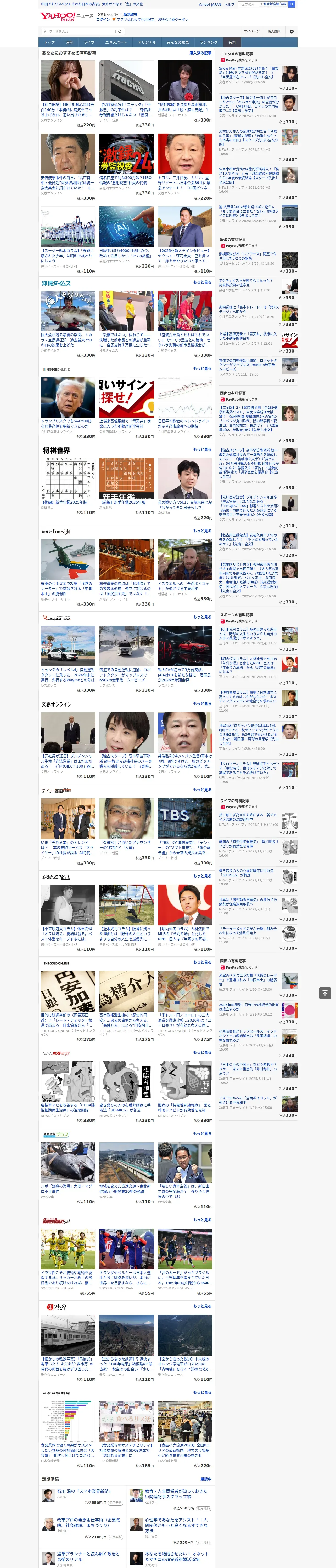The width and height of the screenshot is (336, 1568).
Task: Open the 為替介入 newspaper thumbnail
Action: (x=127, y=991)
